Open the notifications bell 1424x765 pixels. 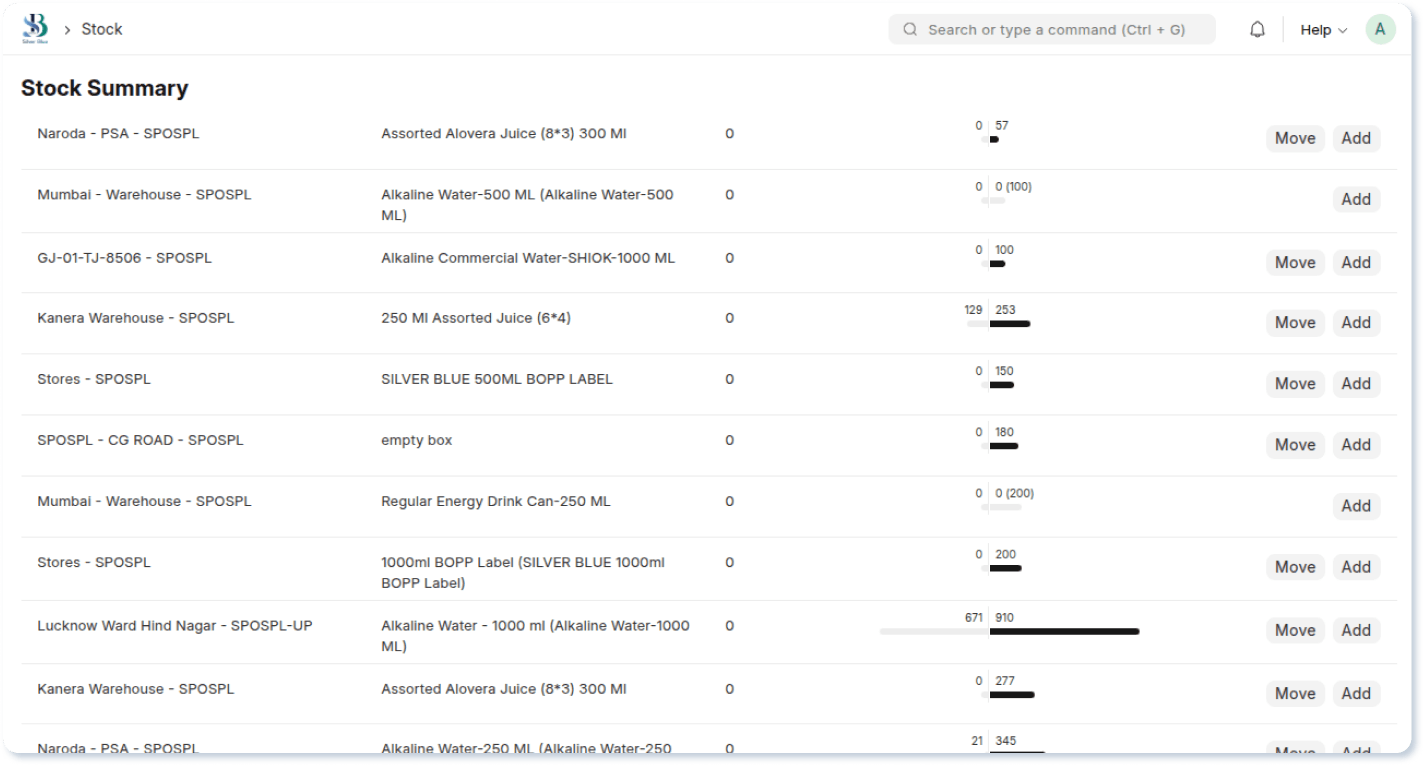(x=1257, y=30)
